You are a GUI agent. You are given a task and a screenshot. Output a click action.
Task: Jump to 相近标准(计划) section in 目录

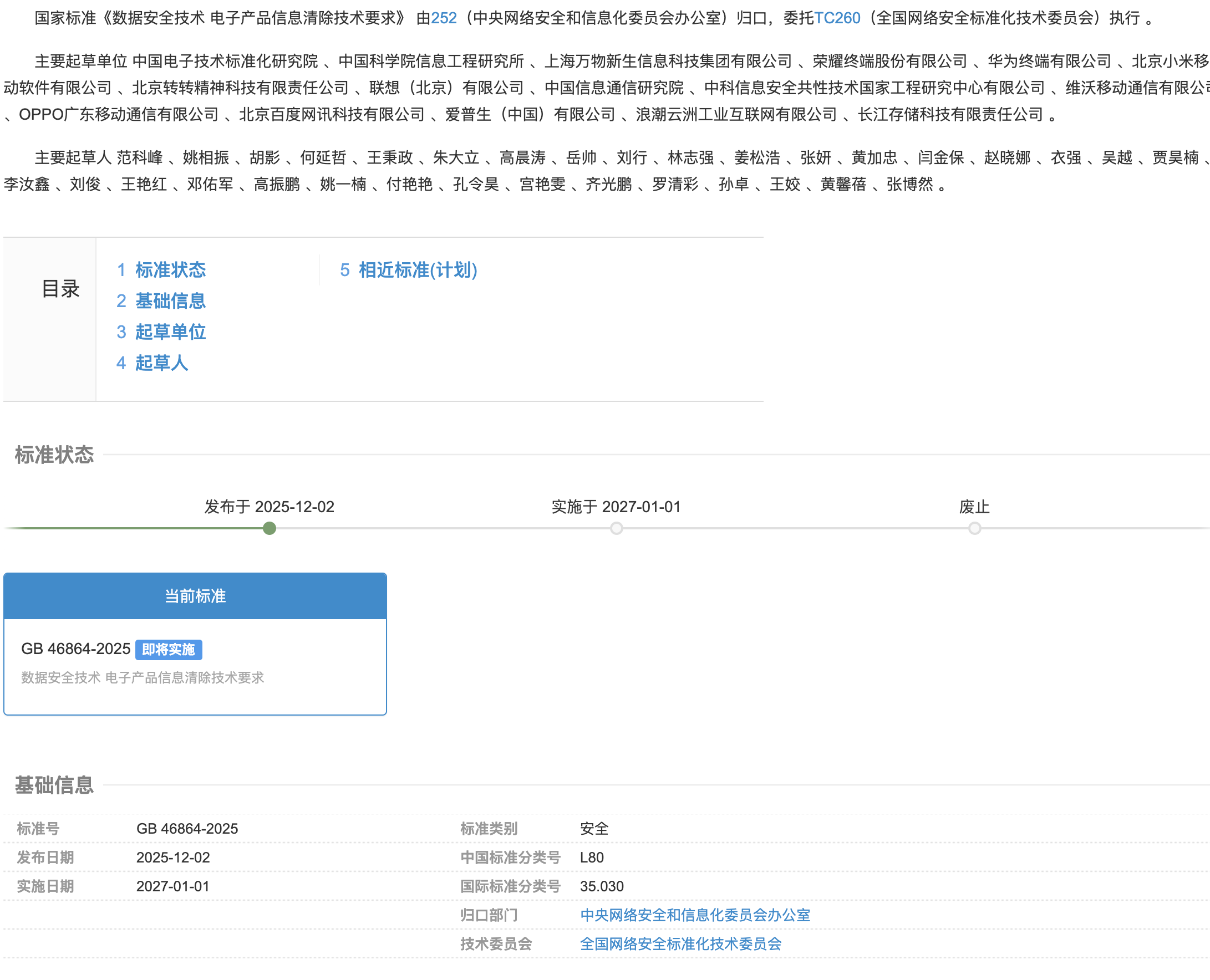(x=417, y=270)
